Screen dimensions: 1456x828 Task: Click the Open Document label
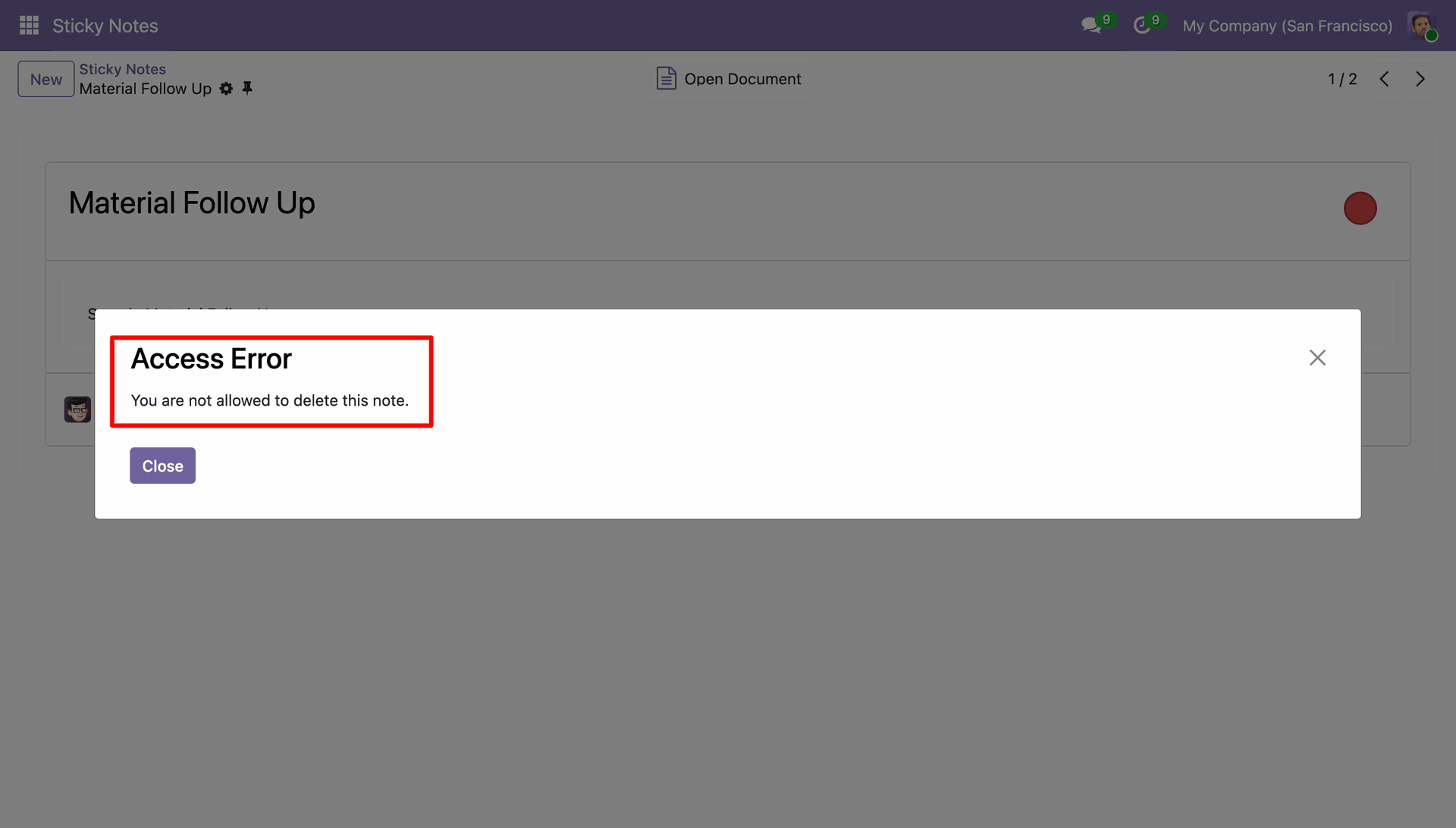click(x=742, y=79)
